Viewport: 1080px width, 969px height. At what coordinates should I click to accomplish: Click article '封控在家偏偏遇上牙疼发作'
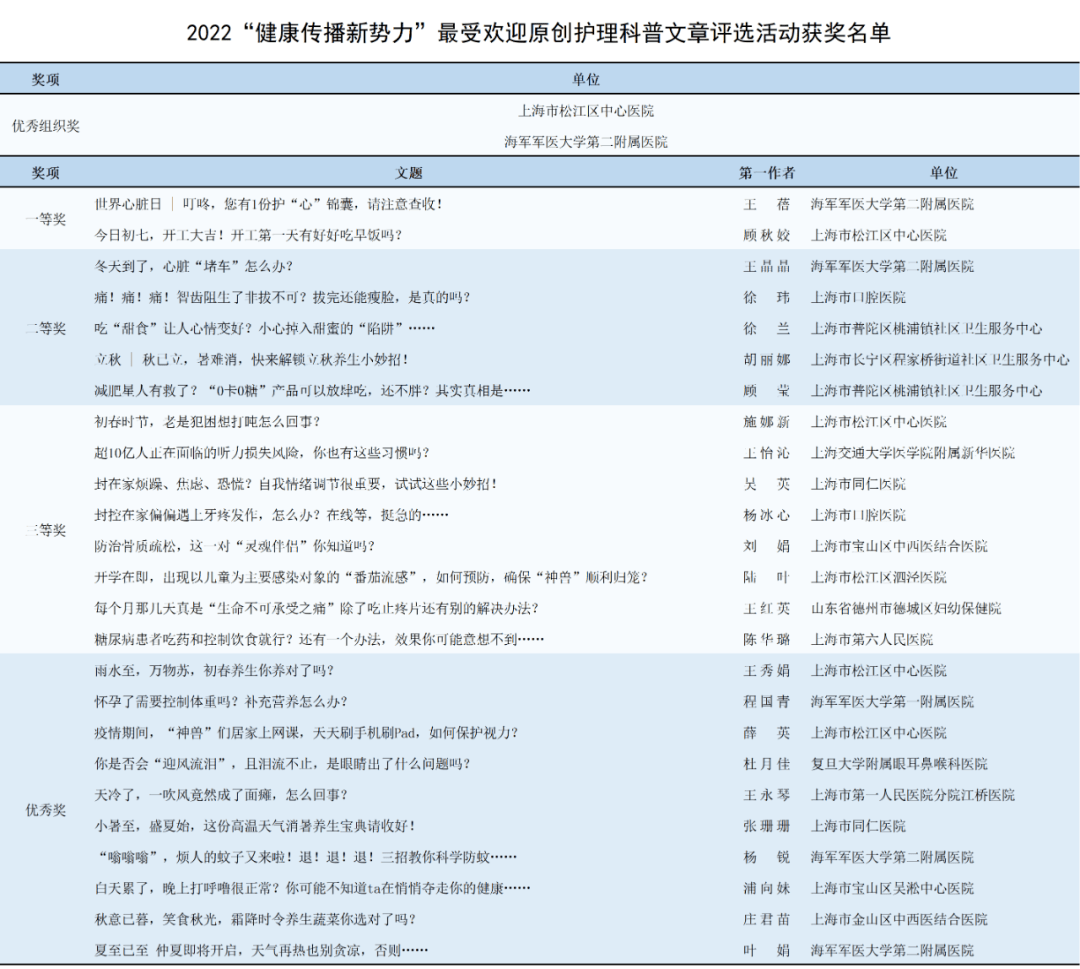(x=271, y=514)
